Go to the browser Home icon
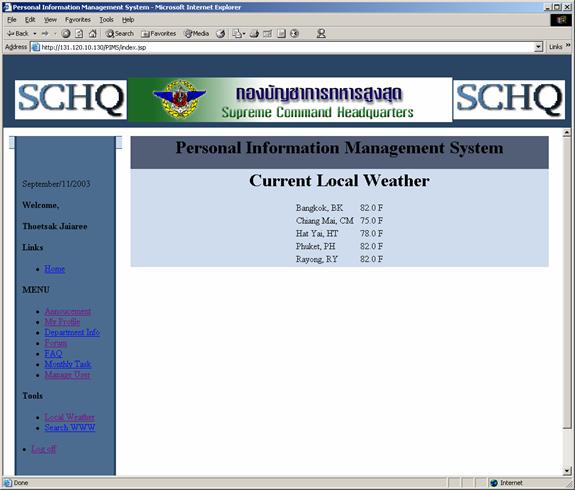This screenshot has width=575, height=490. click(x=92, y=34)
